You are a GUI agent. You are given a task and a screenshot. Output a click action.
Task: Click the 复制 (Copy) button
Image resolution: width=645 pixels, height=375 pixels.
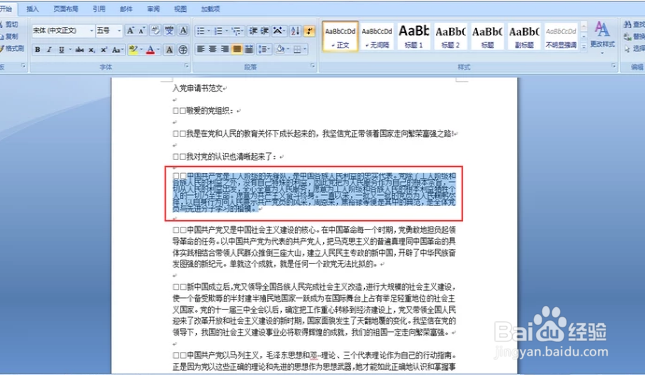point(9,37)
